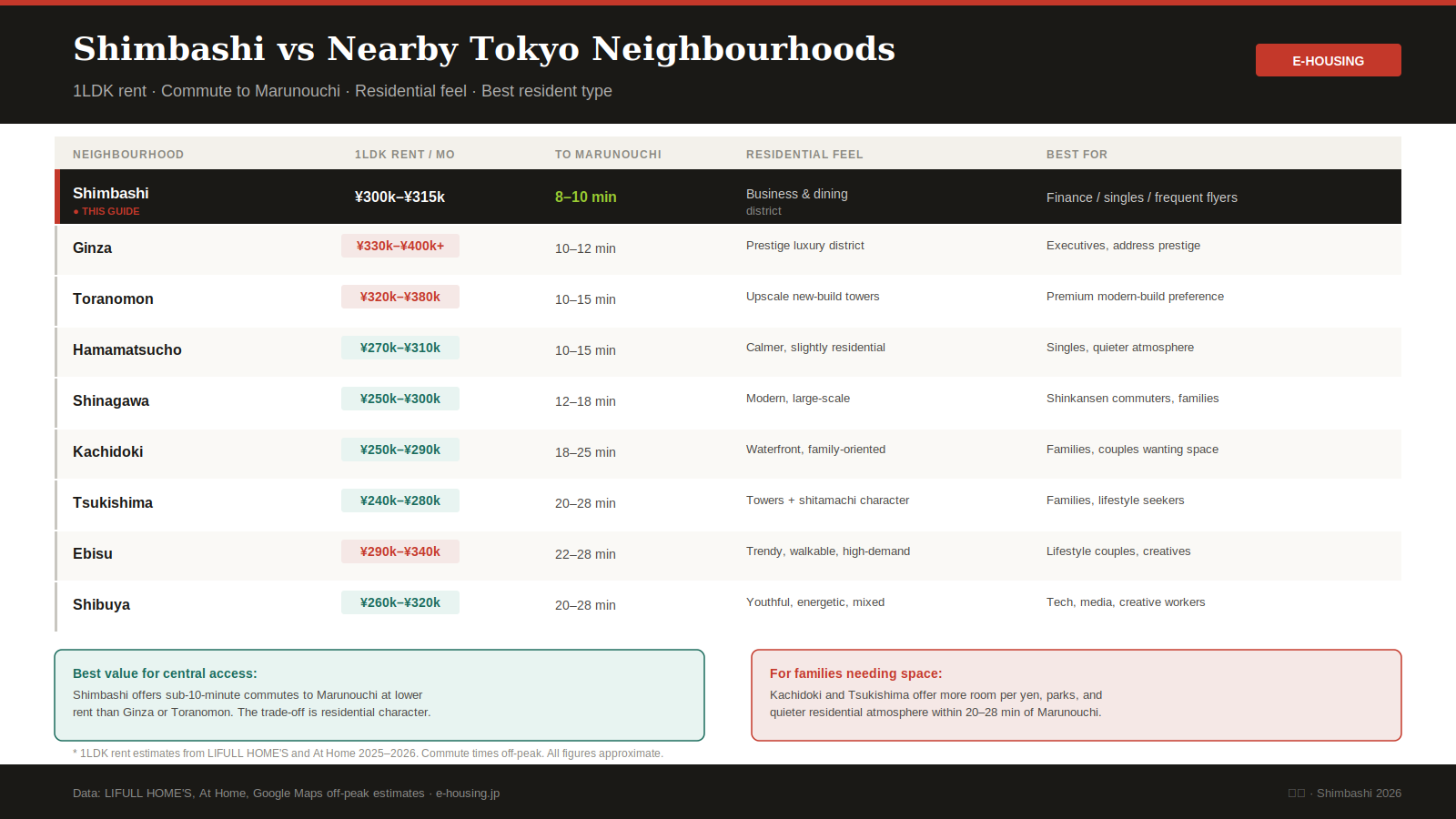
Task: Click Ginza rent badge ¥330k–¥400k+
Action: click(400, 246)
